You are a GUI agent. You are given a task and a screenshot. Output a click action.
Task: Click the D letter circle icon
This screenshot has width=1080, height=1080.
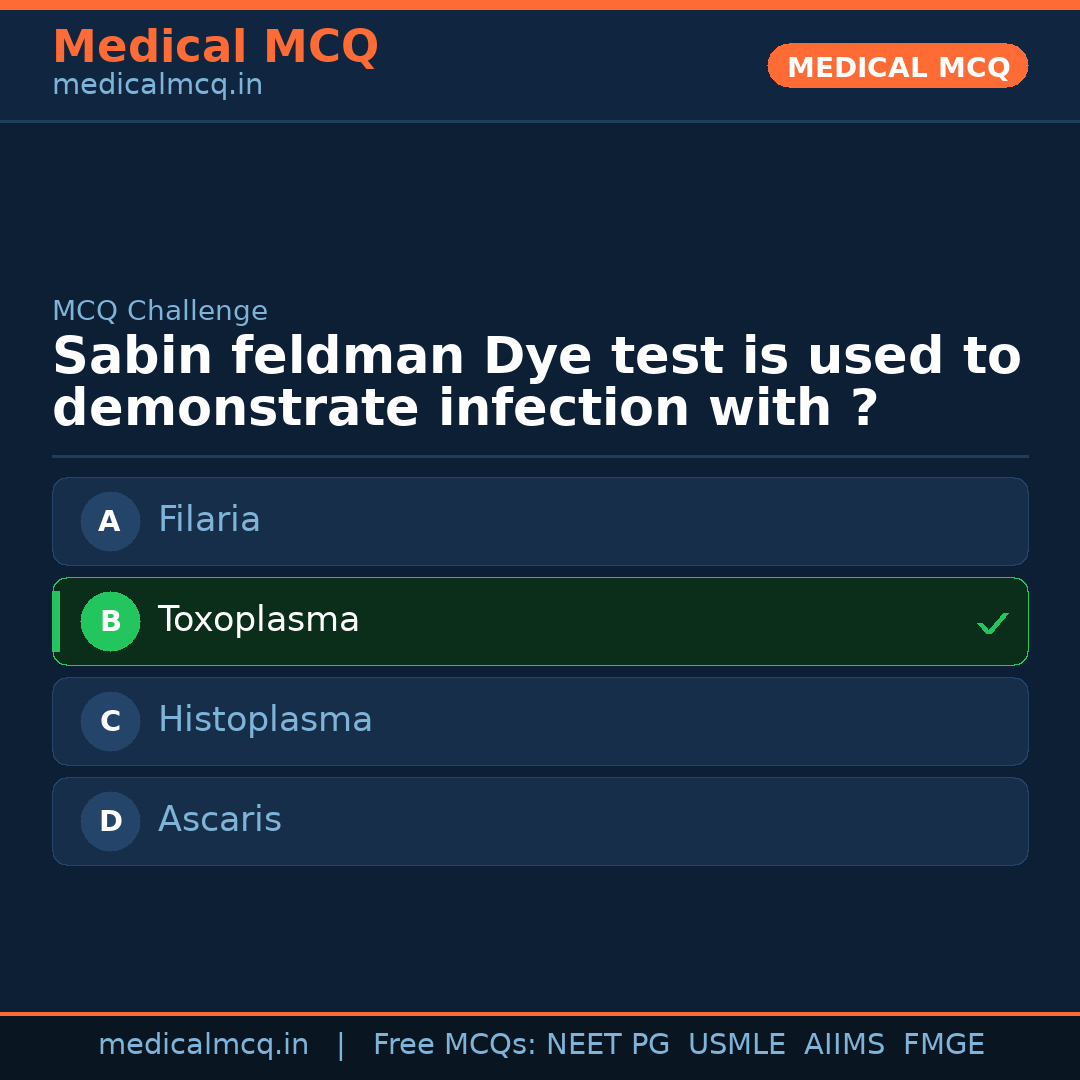coord(110,821)
